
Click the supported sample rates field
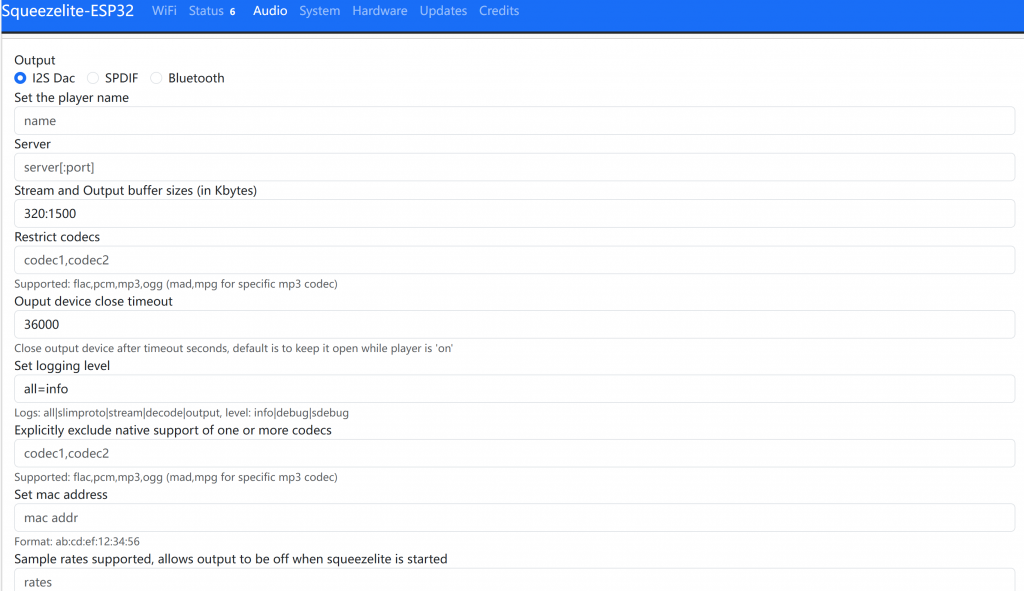(514, 580)
